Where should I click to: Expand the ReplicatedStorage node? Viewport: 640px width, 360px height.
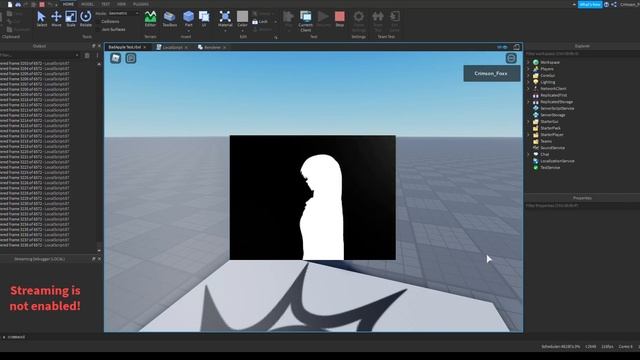[x=529, y=102]
